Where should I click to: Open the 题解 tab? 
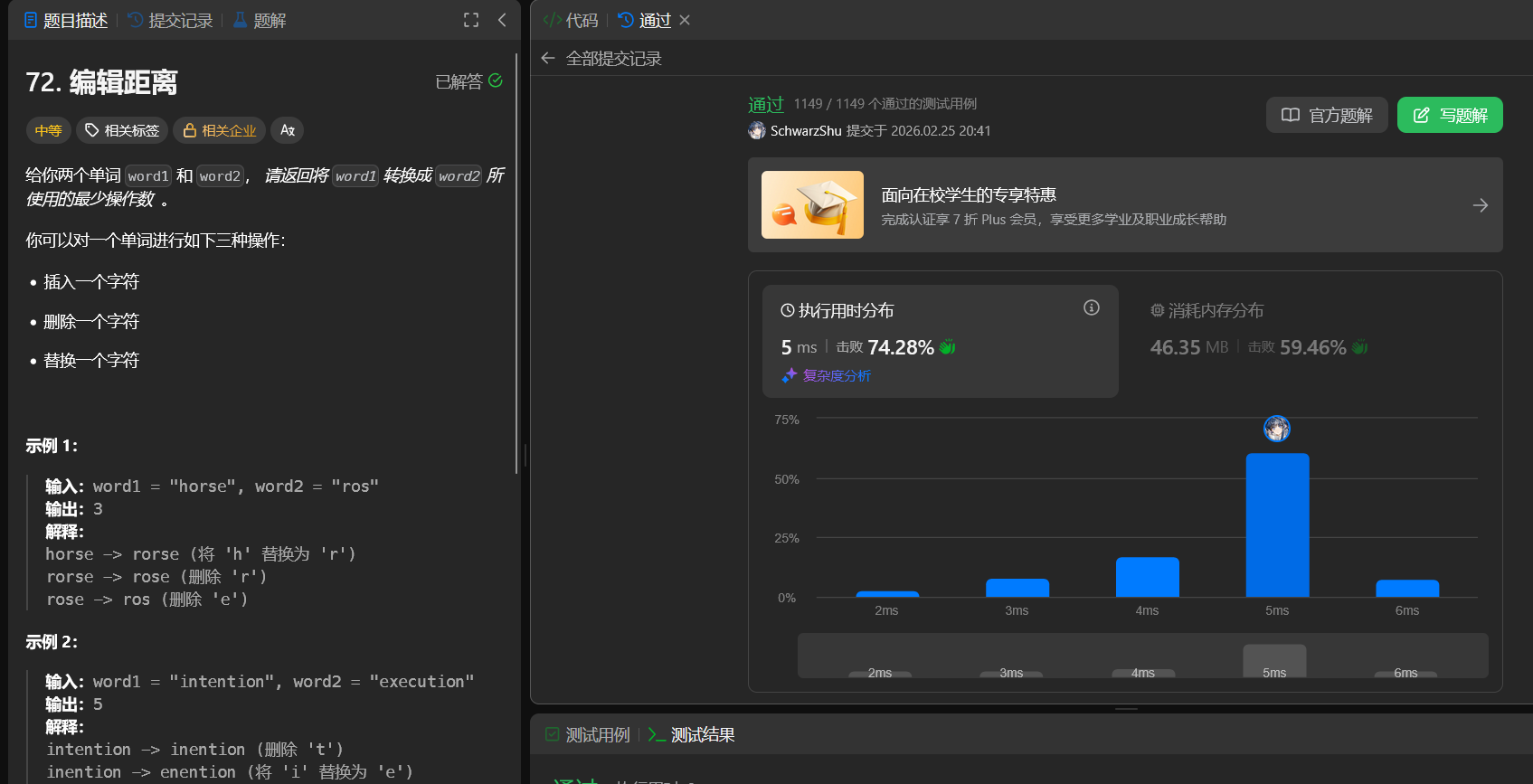pos(260,20)
